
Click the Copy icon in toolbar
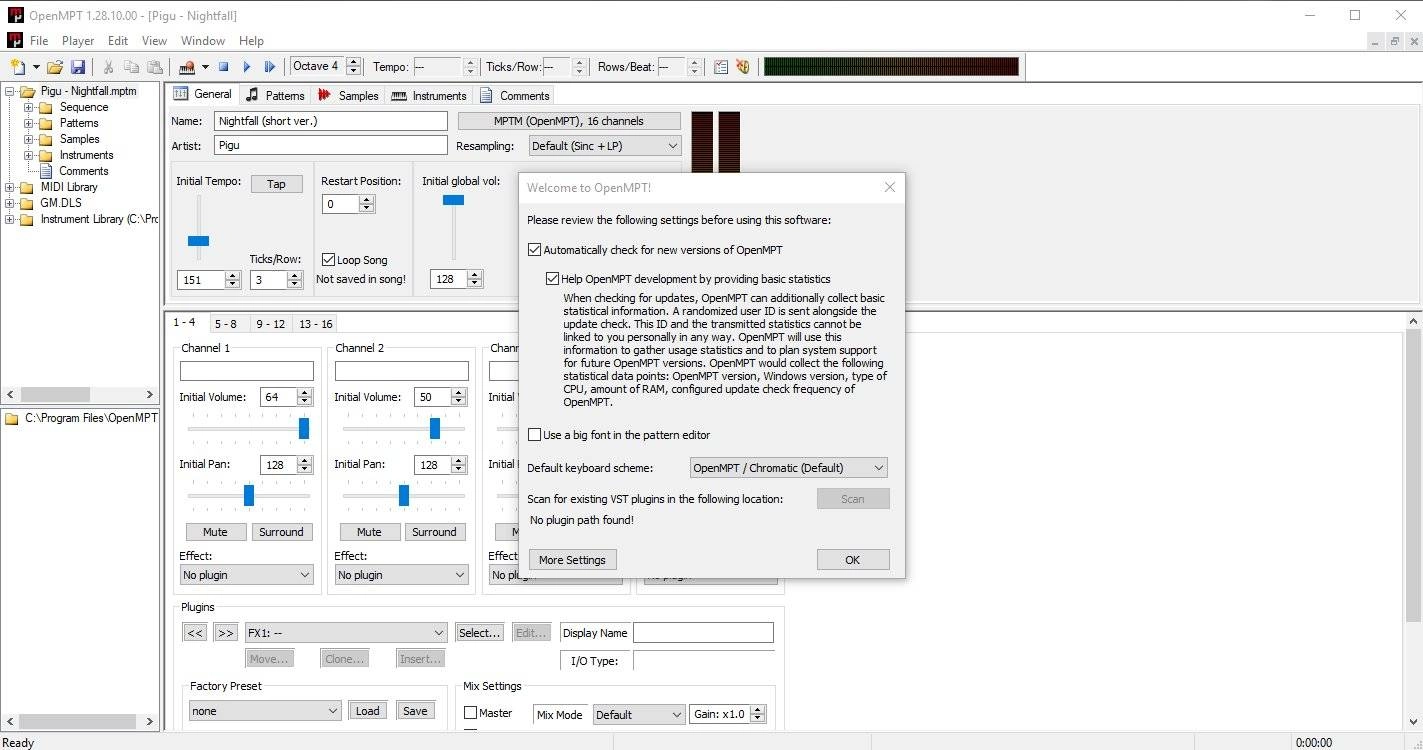pos(131,67)
